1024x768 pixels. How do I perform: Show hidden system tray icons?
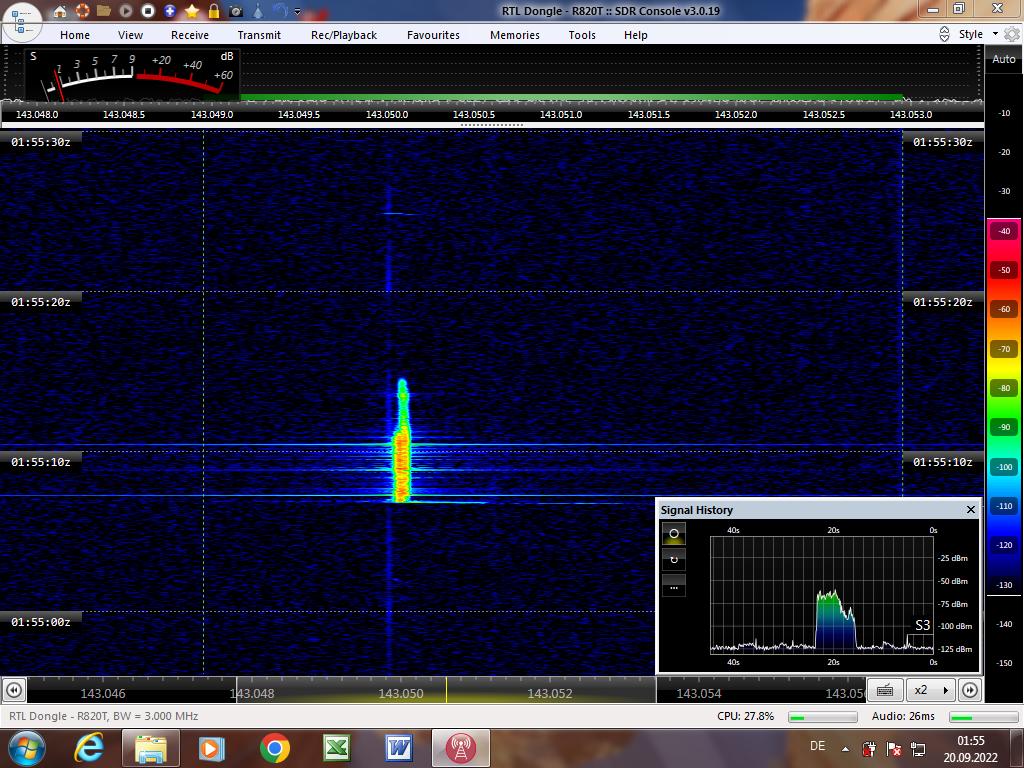pyautogui.click(x=846, y=749)
